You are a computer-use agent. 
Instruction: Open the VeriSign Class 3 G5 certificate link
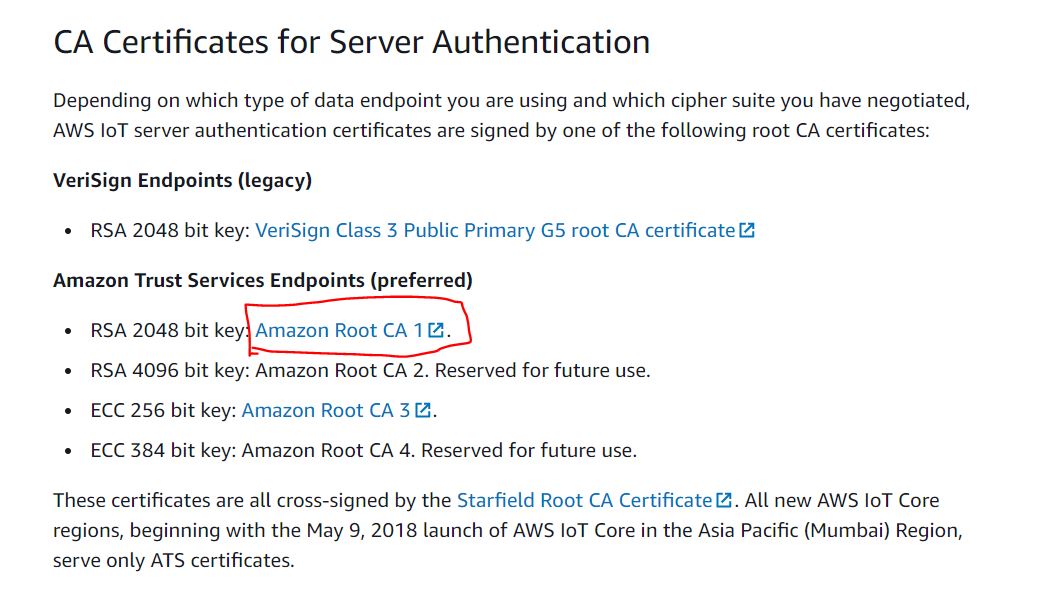(495, 230)
